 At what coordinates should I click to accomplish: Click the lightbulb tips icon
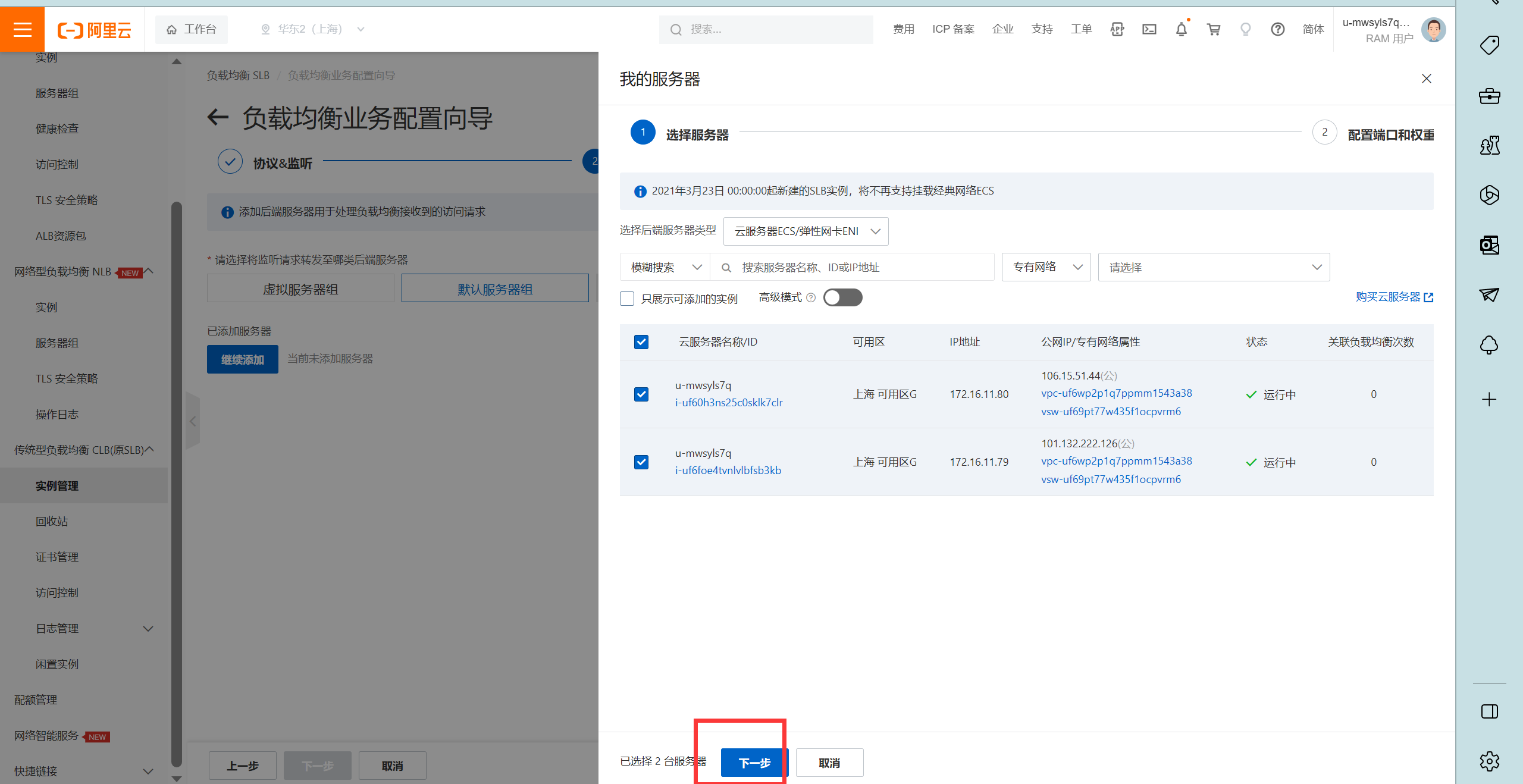click(1246, 29)
